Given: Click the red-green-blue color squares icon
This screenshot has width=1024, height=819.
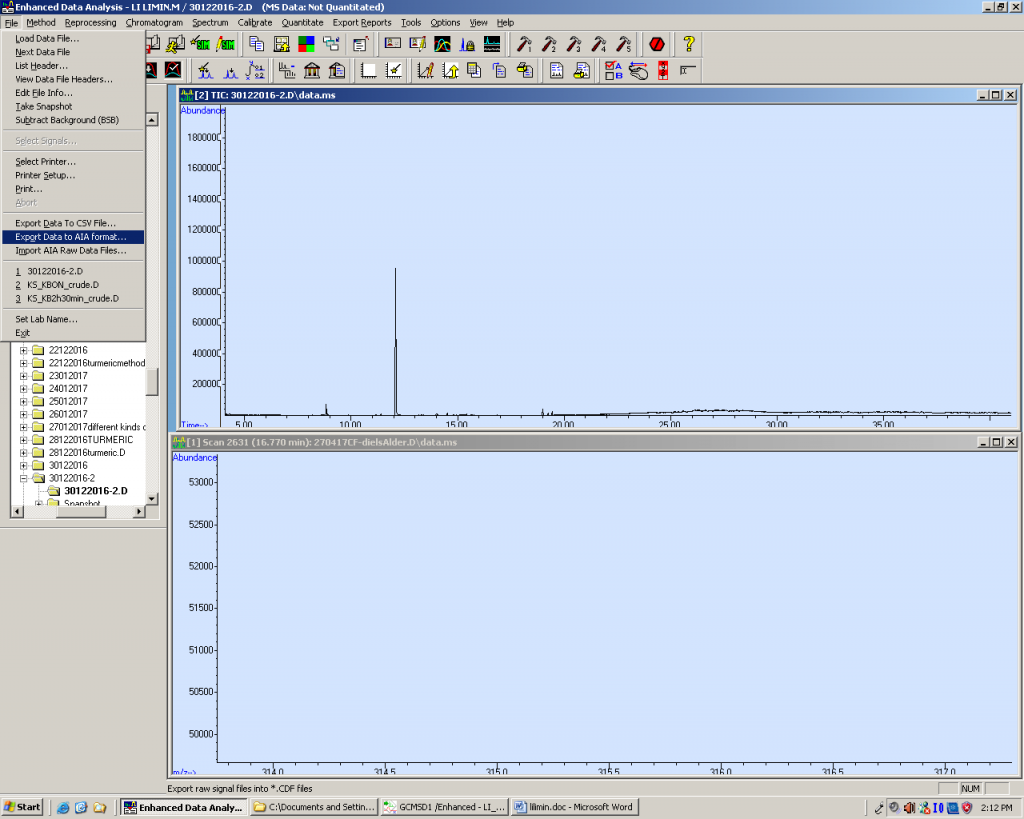Looking at the screenshot, I should coord(306,44).
